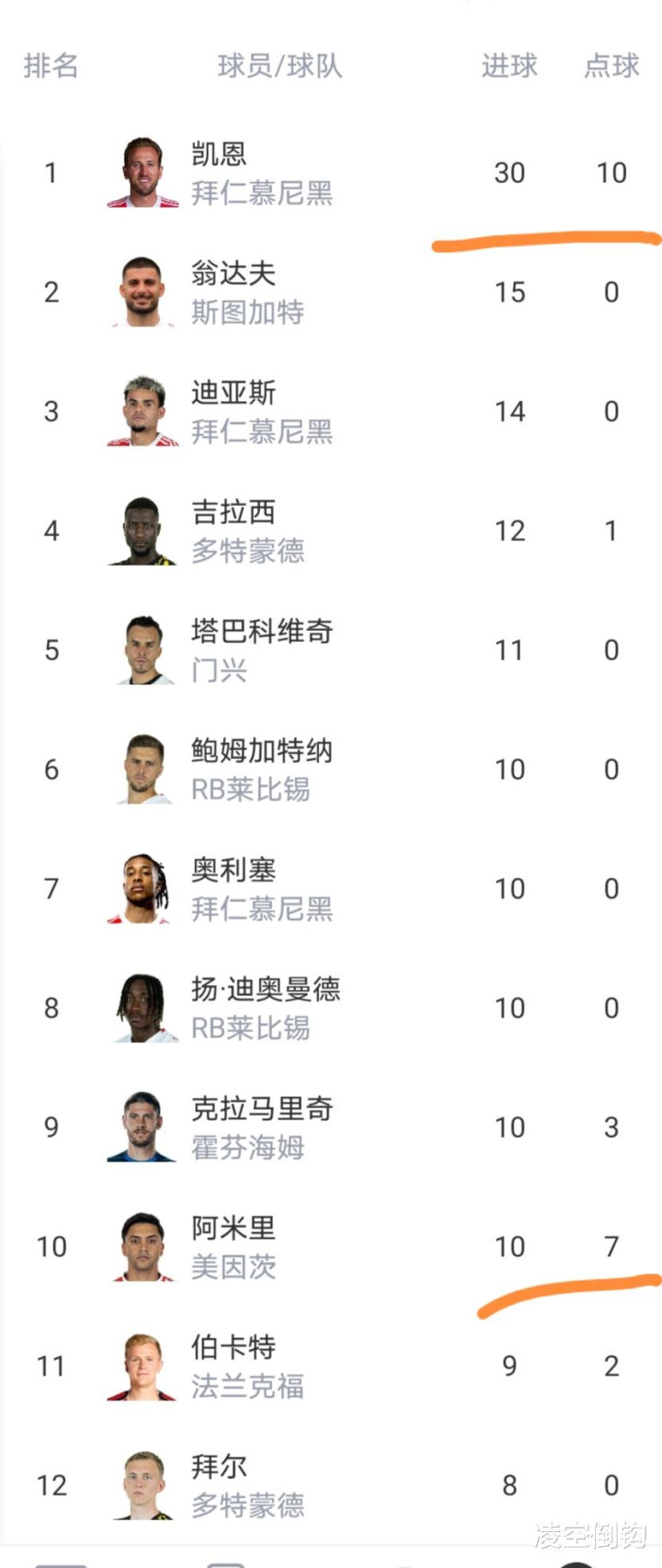Open 奥利塞's avatar photo

(143, 888)
